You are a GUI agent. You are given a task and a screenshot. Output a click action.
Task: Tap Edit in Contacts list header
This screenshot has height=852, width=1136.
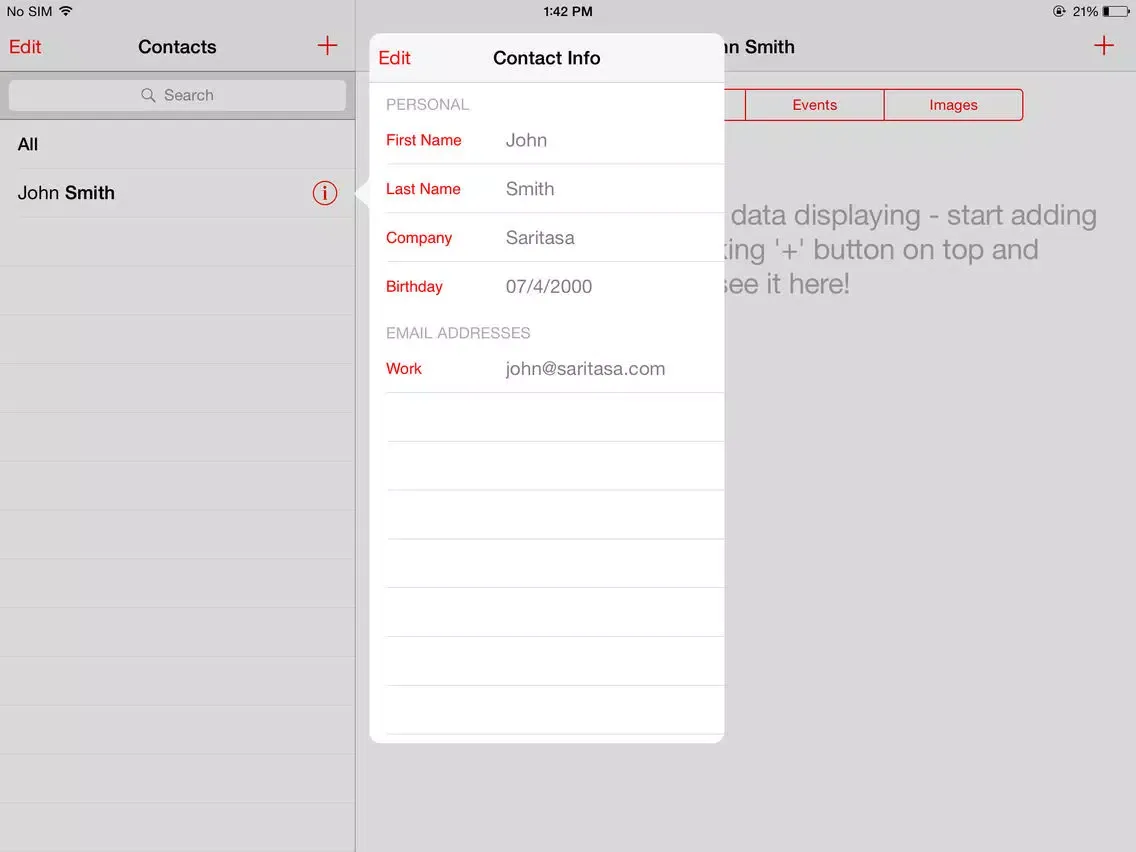(x=25, y=47)
